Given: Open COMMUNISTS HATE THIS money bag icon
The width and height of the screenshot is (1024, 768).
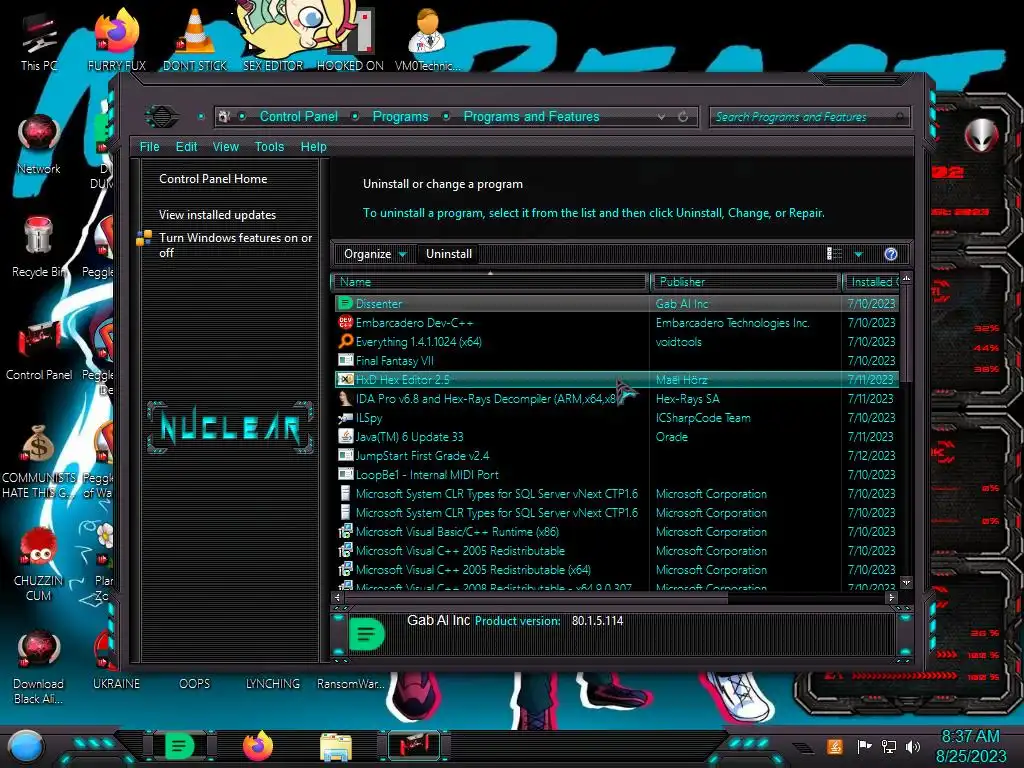Looking at the screenshot, I should click(39, 461).
